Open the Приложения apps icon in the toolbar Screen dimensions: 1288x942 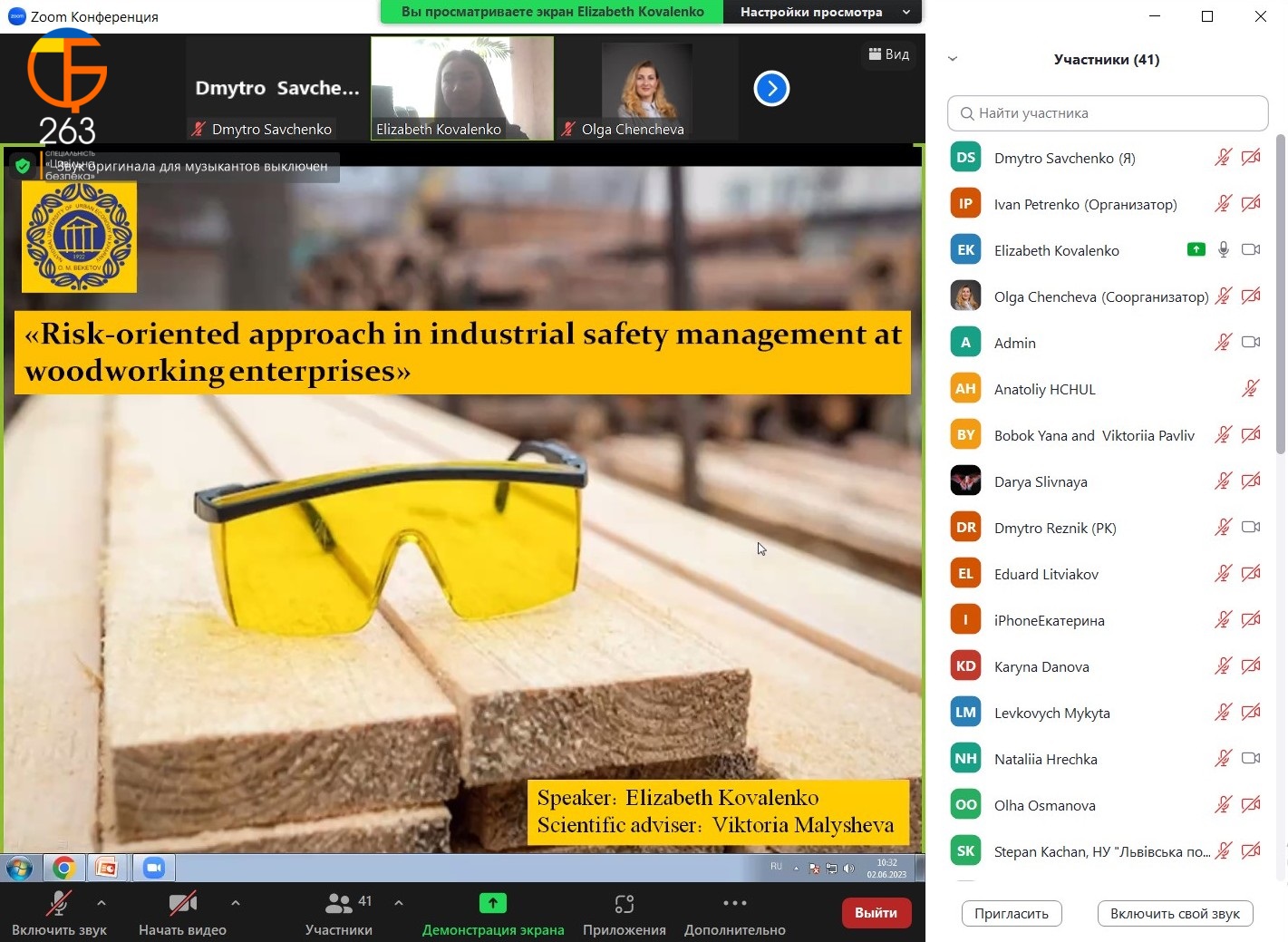click(x=625, y=904)
